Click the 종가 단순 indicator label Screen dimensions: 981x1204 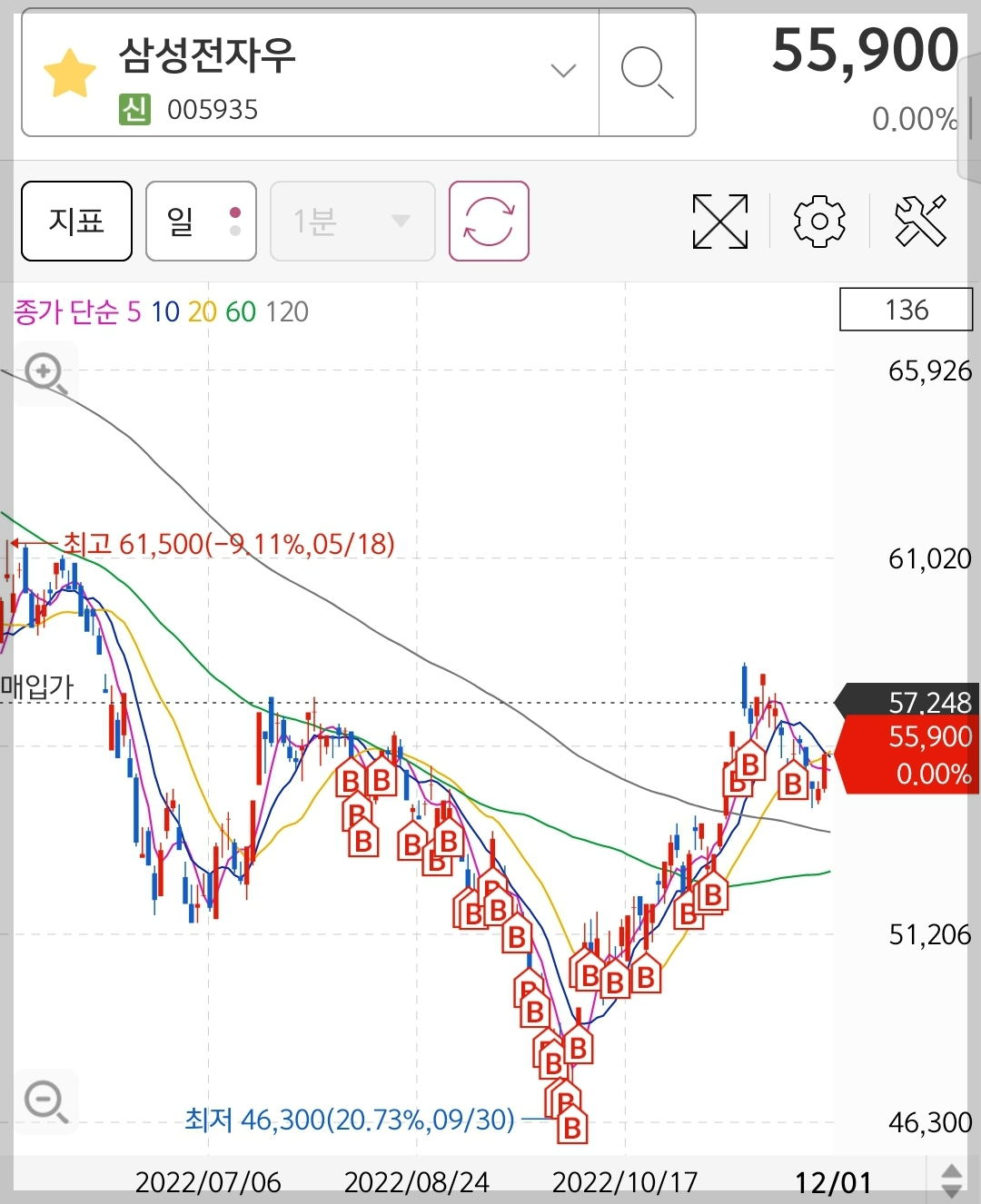coord(66,312)
